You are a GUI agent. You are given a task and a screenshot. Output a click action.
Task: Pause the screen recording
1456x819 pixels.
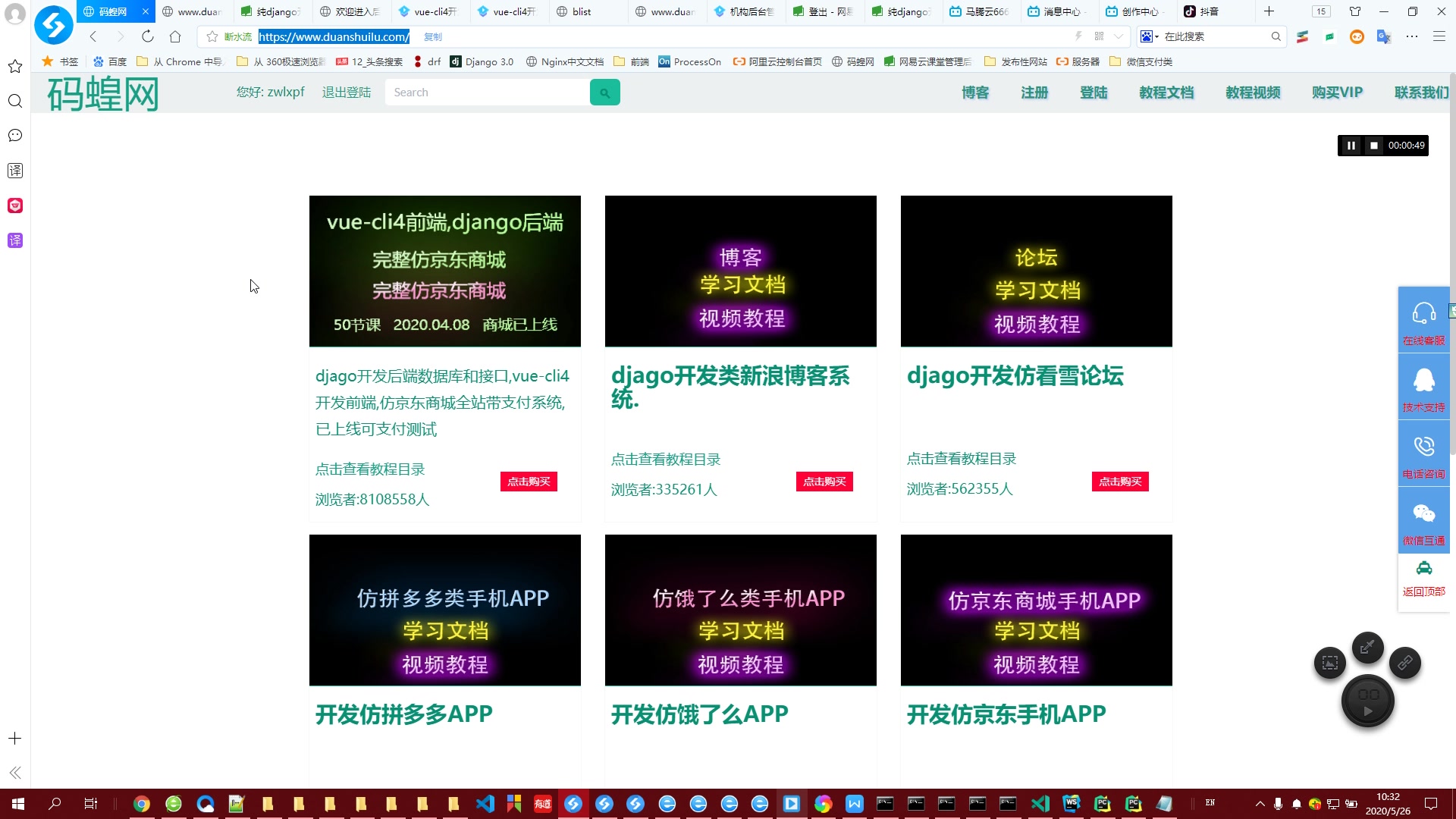click(x=1351, y=146)
